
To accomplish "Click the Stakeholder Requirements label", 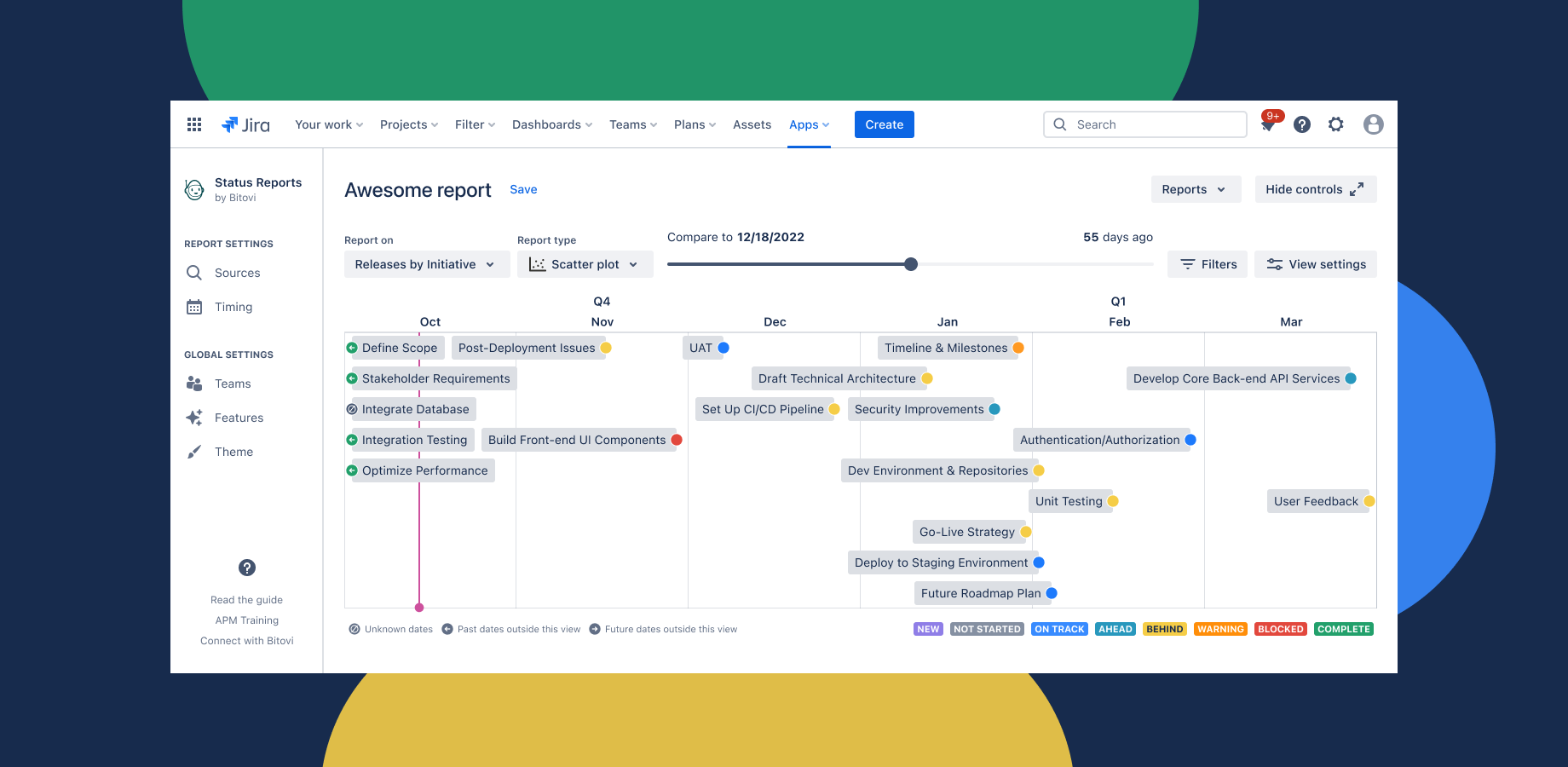I will tap(435, 378).
